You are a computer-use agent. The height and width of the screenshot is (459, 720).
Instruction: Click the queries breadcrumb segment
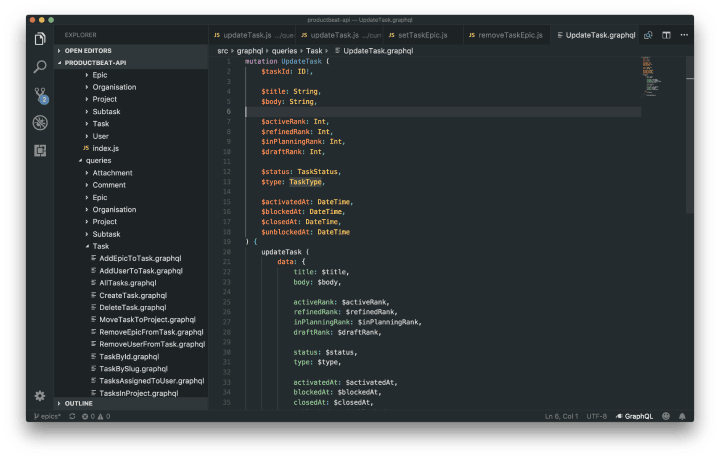(284, 51)
